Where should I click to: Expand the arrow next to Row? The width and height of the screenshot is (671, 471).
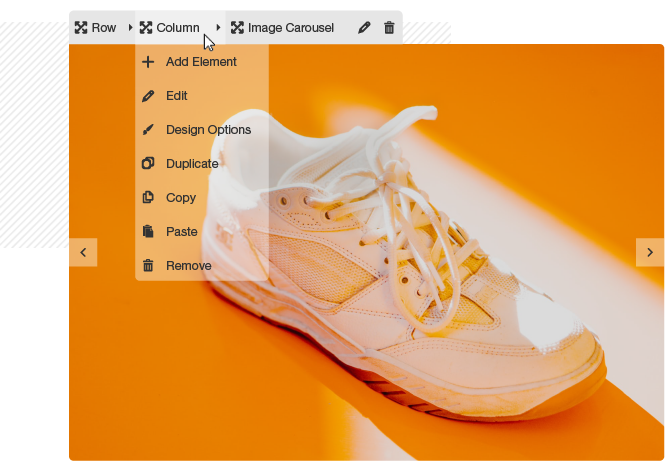point(131,28)
